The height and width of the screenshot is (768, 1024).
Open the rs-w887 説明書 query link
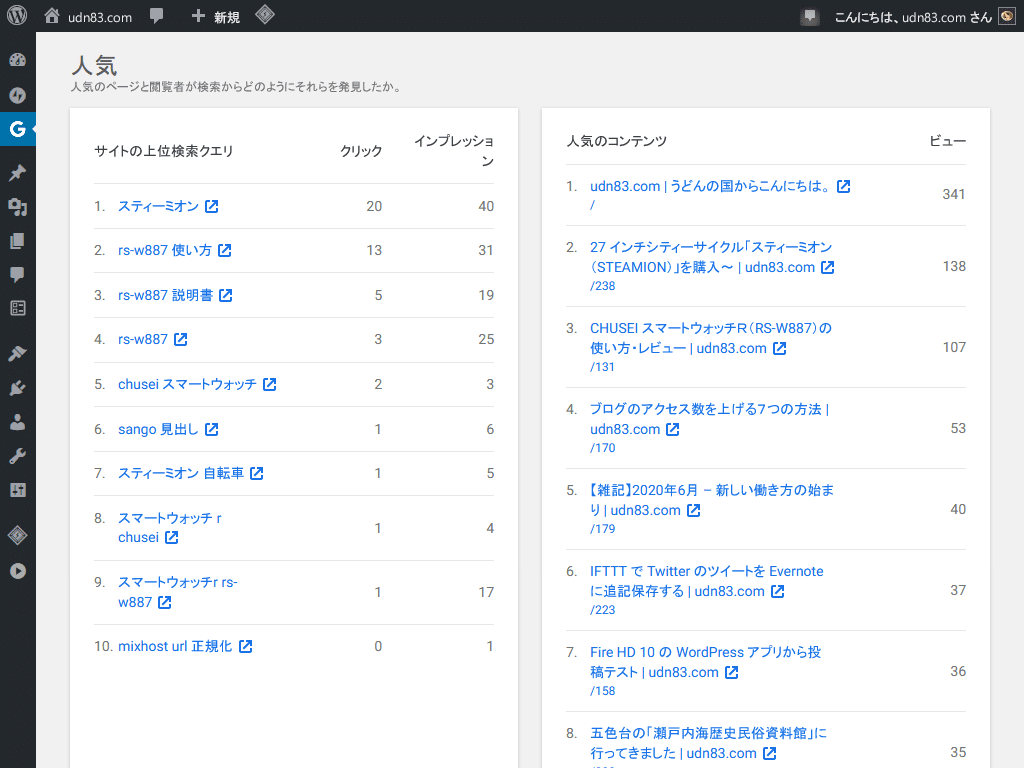point(175,295)
